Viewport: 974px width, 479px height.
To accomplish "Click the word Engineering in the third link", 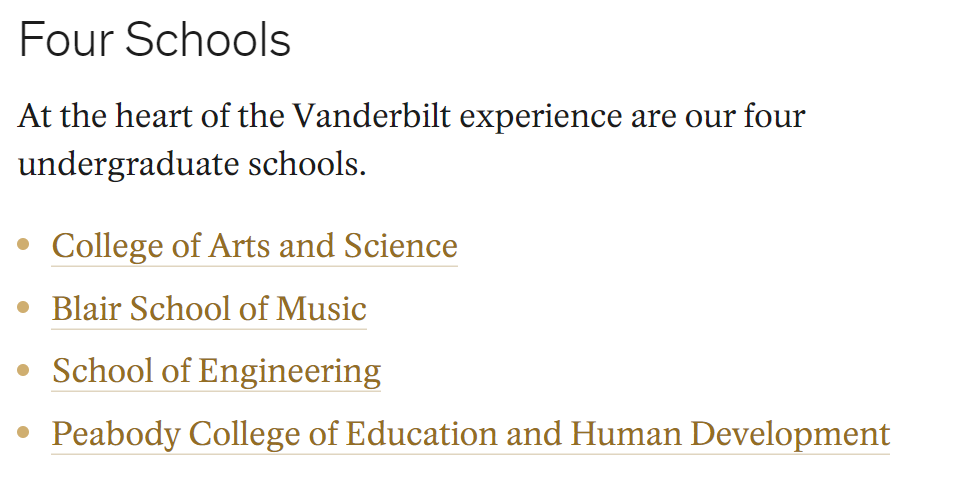I will coord(289,373).
